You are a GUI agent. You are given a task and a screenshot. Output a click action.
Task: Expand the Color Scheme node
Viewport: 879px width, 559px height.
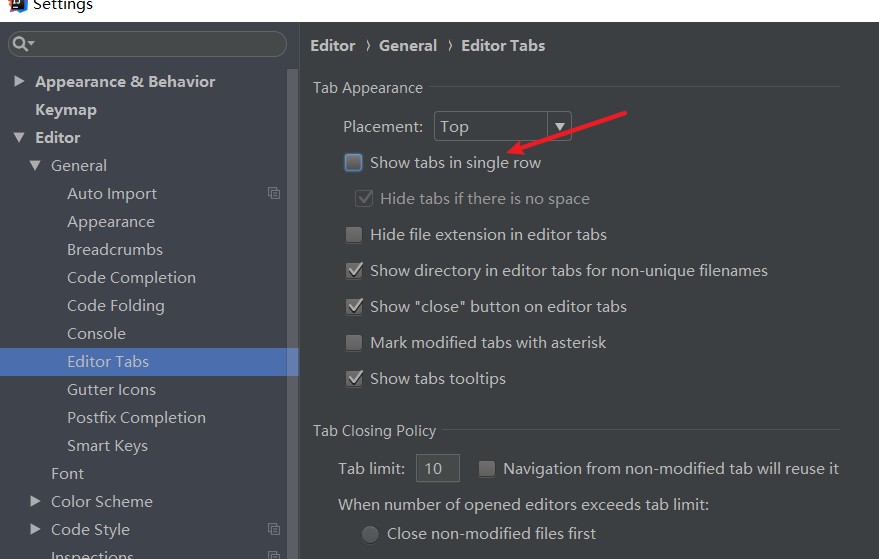[x=35, y=501]
